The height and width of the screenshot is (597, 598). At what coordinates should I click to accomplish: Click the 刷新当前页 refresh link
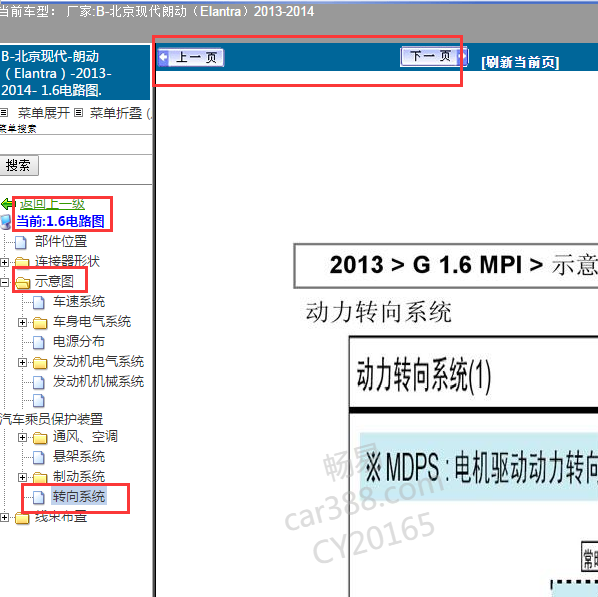(x=520, y=62)
